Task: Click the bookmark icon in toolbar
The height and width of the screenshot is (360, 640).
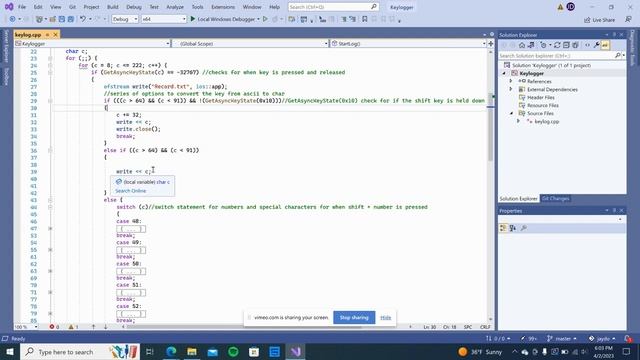Action: [364, 19]
